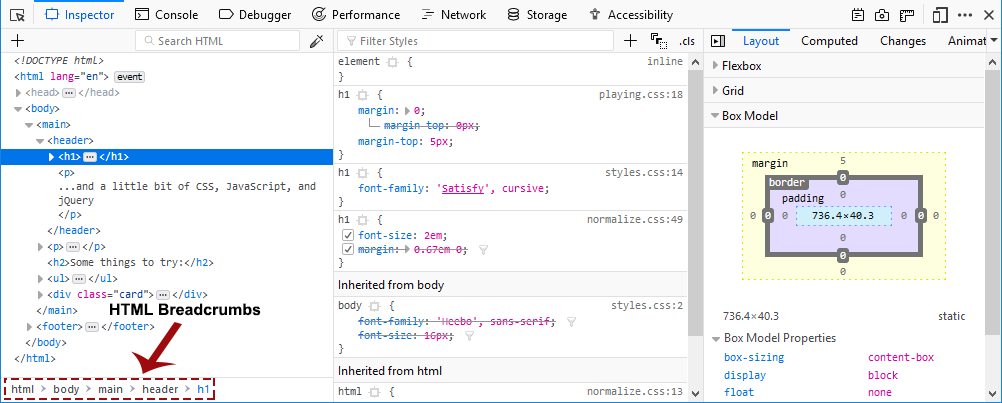1002x403 pixels.
Task: Expand the footer element in the tree
Action: click(30, 326)
